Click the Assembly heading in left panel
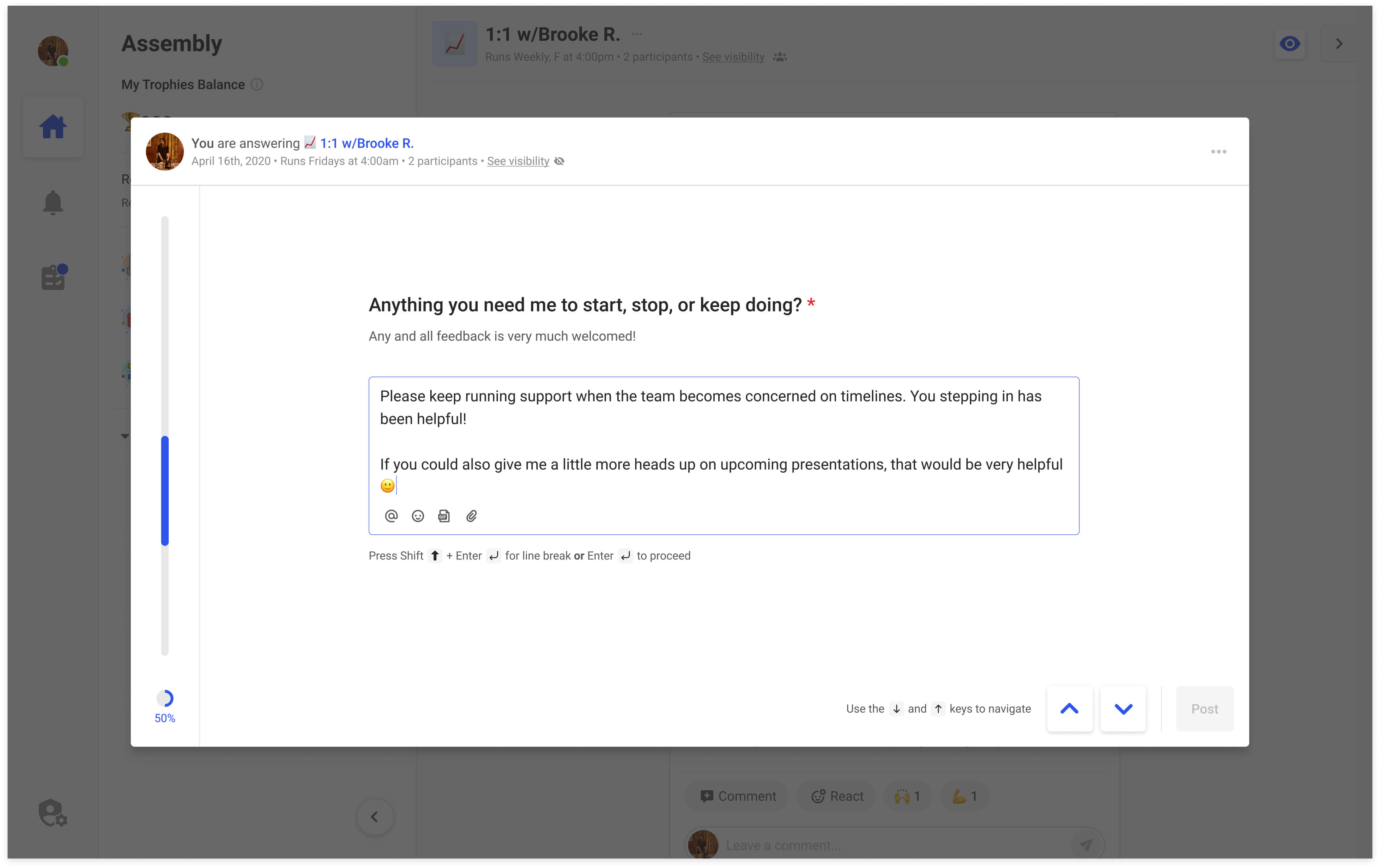 [172, 44]
